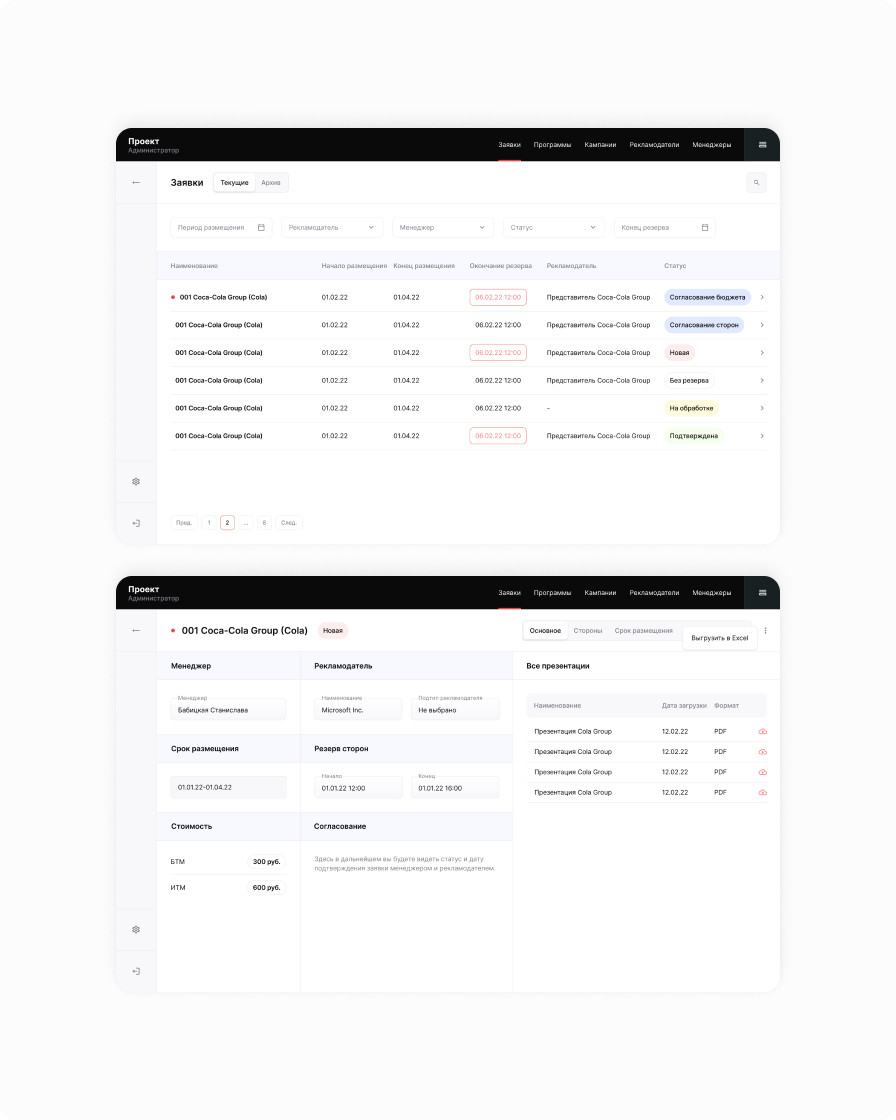Open Рекламодатели in the detail screen navbar
Image resolution: width=896 pixels, height=1120 pixels.
(x=654, y=593)
